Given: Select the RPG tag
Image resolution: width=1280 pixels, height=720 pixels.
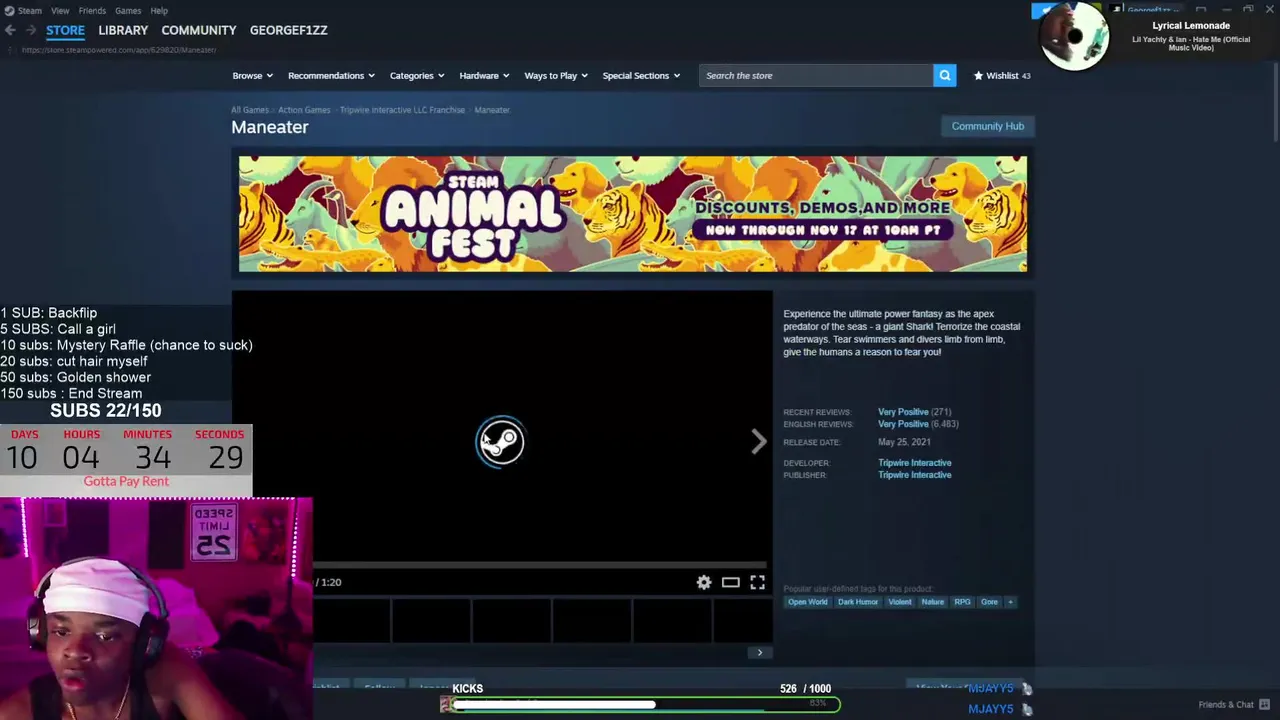Looking at the screenshot, I should [x=962, y=602].
